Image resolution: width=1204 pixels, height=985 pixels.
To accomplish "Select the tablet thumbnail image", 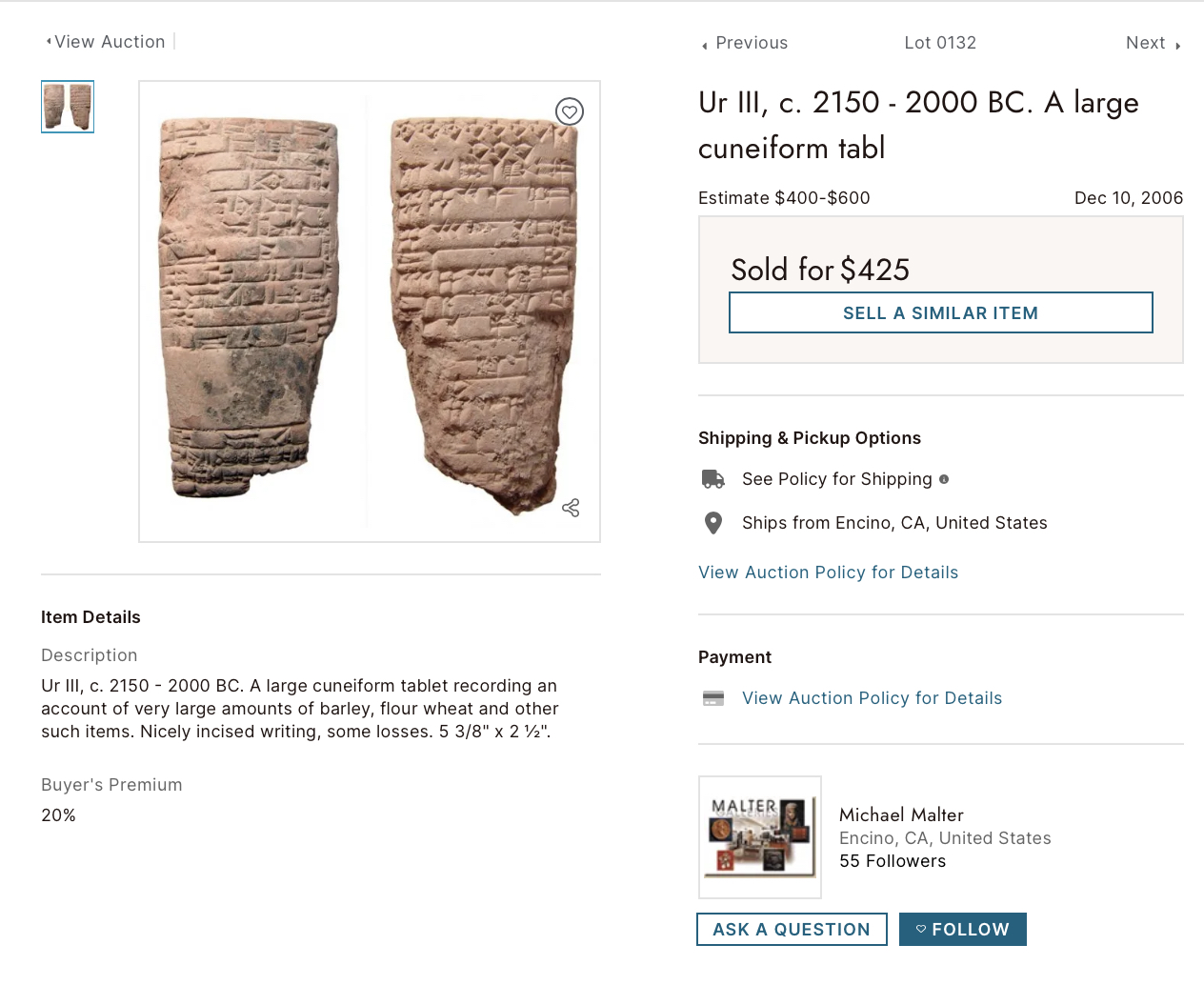I will coord(68,107).
